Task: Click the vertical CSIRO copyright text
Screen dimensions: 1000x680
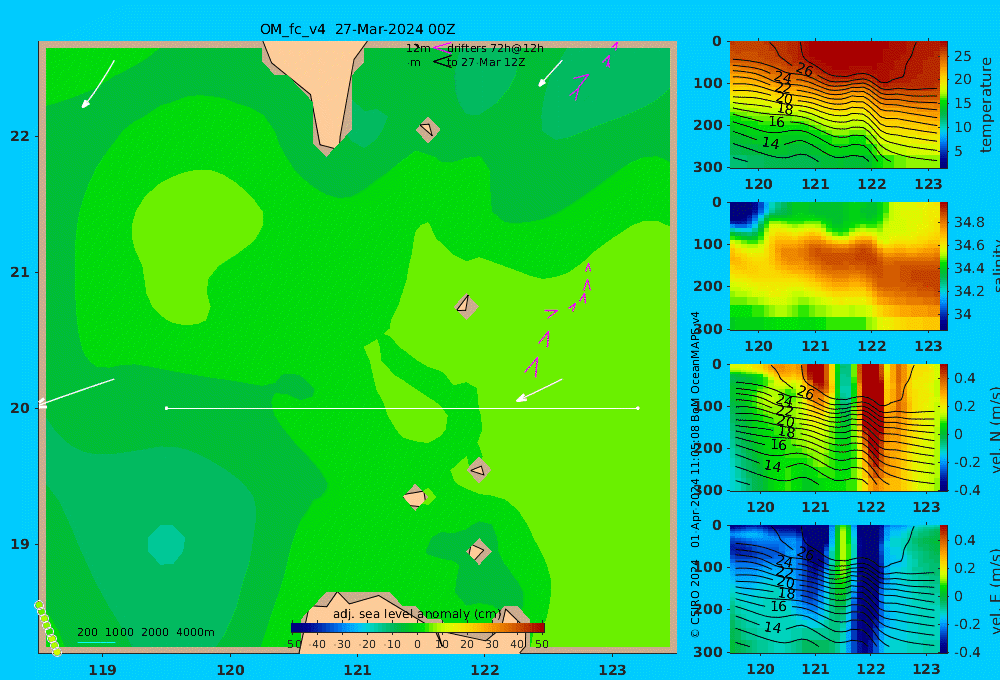Action: click(x=696, y=474)
